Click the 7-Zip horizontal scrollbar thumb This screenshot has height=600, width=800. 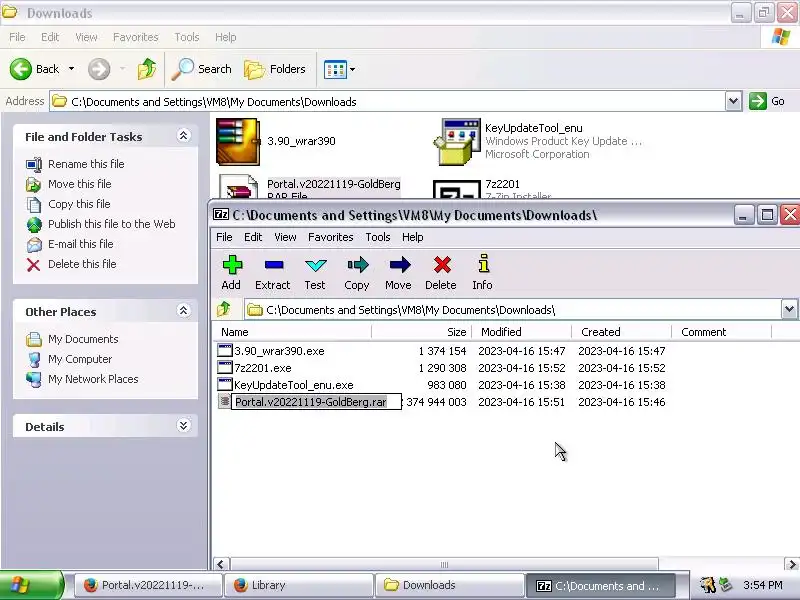tap(444, 564)
